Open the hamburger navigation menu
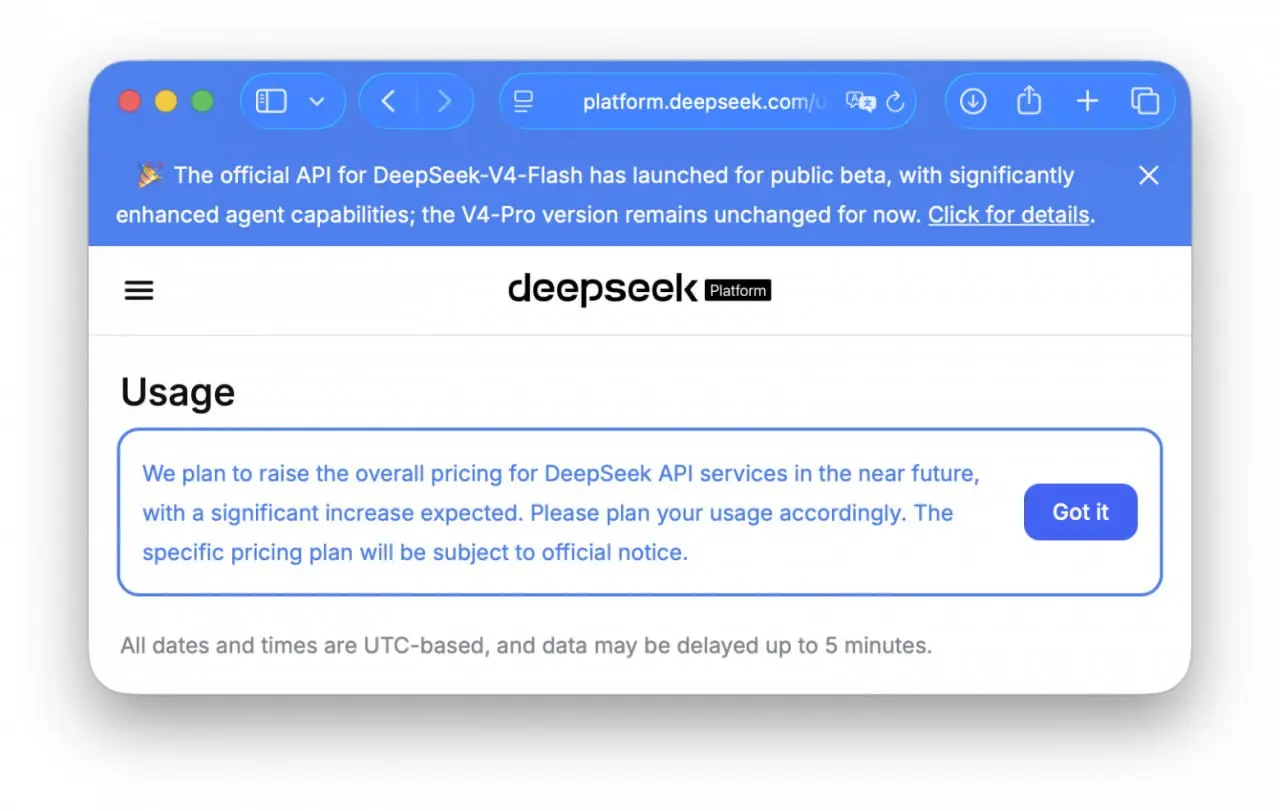 (139, 291)
